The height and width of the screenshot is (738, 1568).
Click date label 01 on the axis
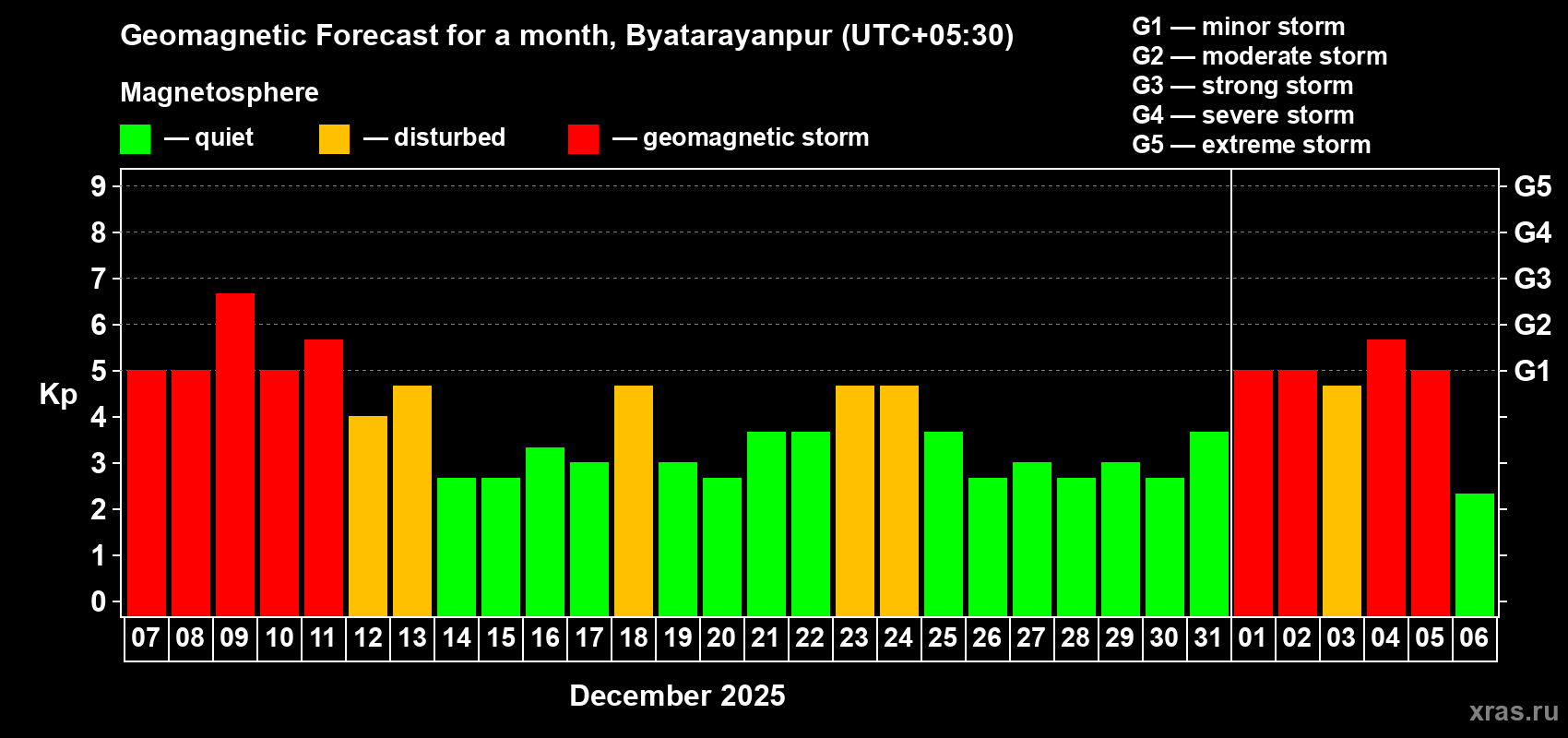1253,637
